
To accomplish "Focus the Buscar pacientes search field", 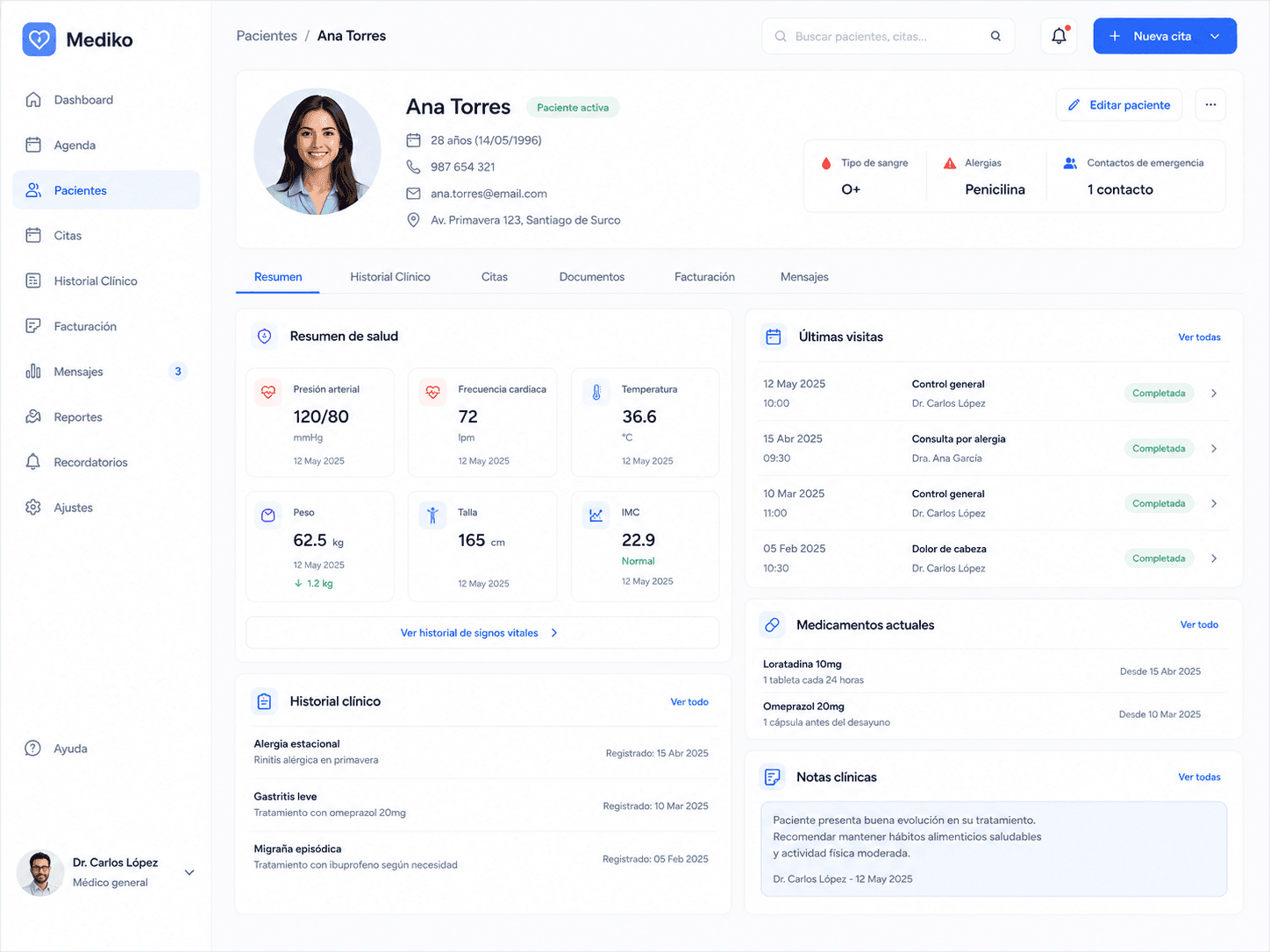I will coord(888,36).
